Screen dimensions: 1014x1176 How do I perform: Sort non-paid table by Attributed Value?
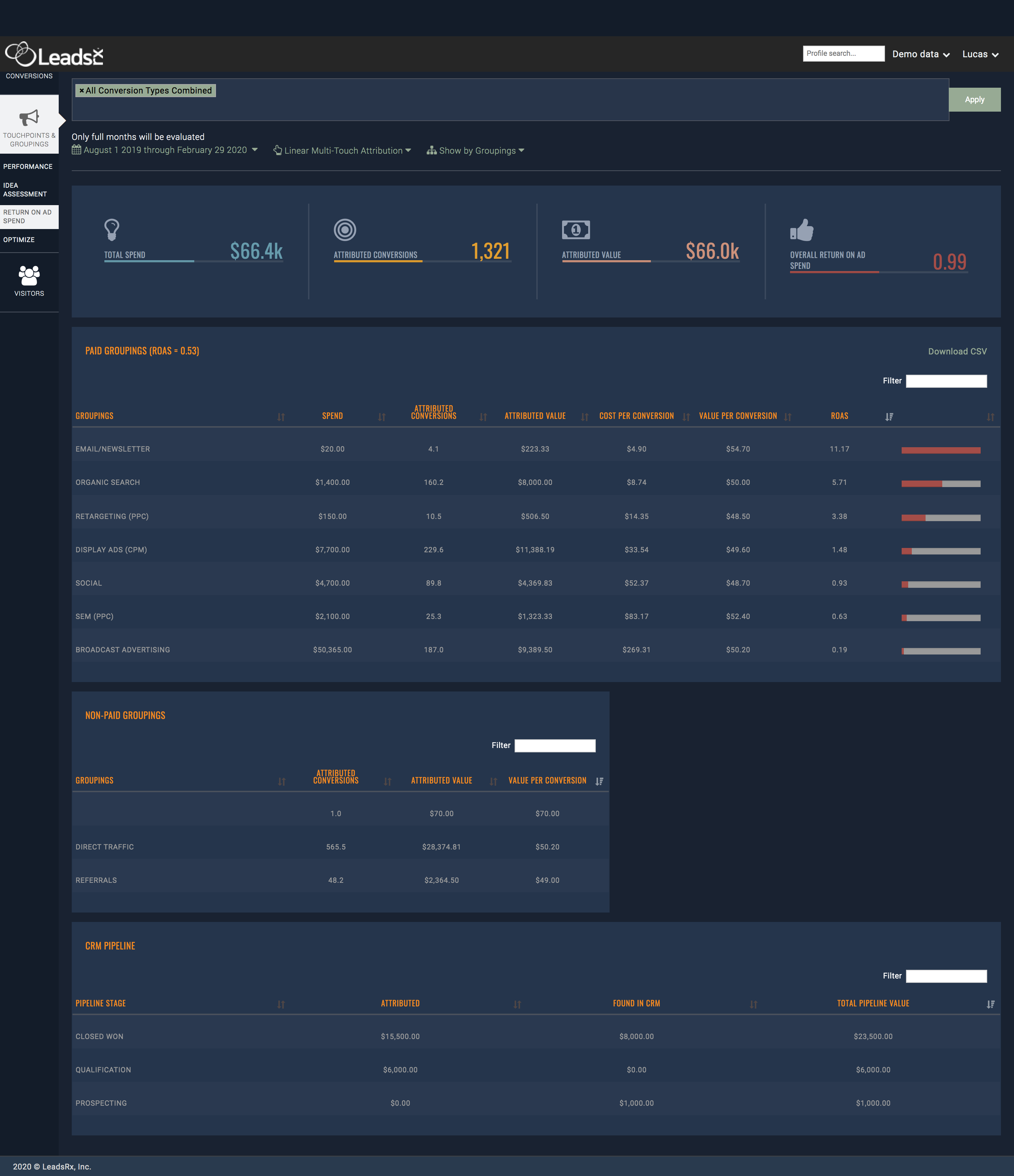(x=493, y=782)
